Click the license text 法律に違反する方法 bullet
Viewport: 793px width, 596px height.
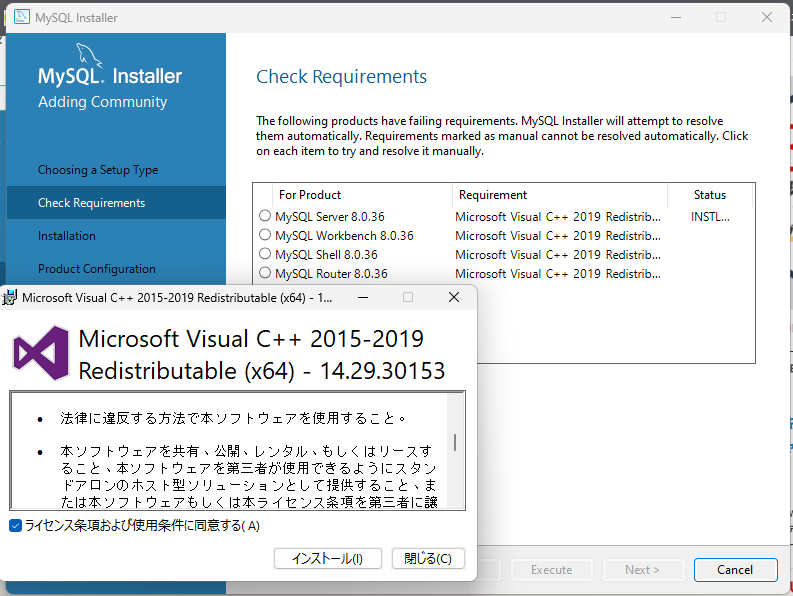click(x=233, y=418)
